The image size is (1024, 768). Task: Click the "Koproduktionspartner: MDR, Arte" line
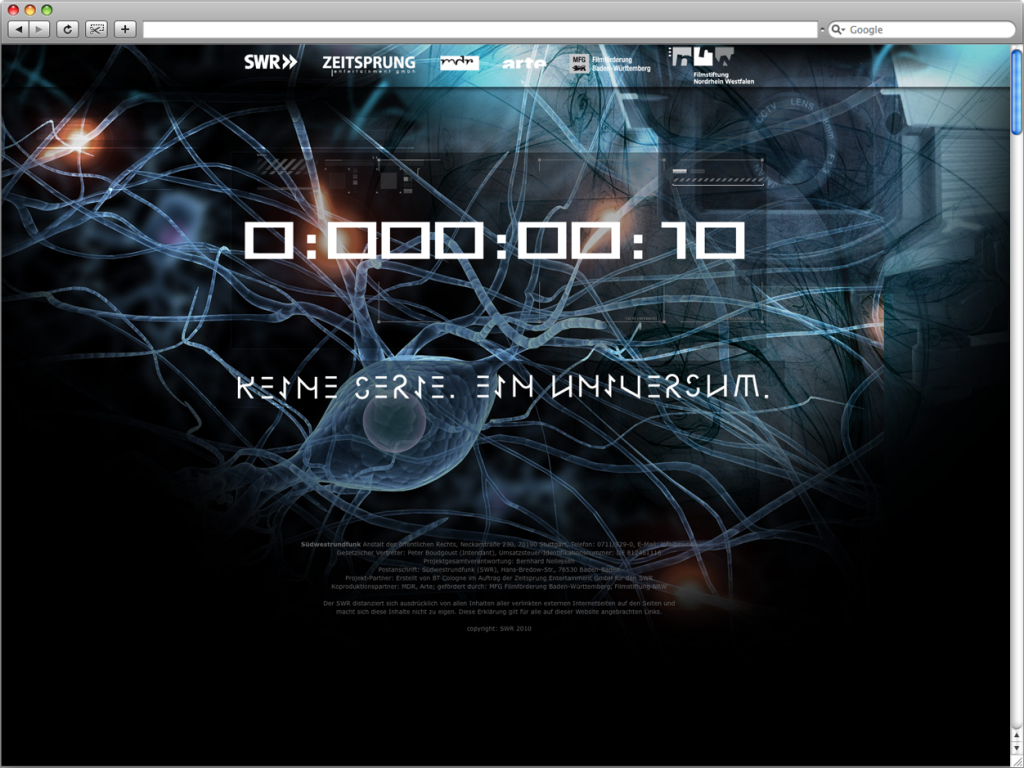500,586
